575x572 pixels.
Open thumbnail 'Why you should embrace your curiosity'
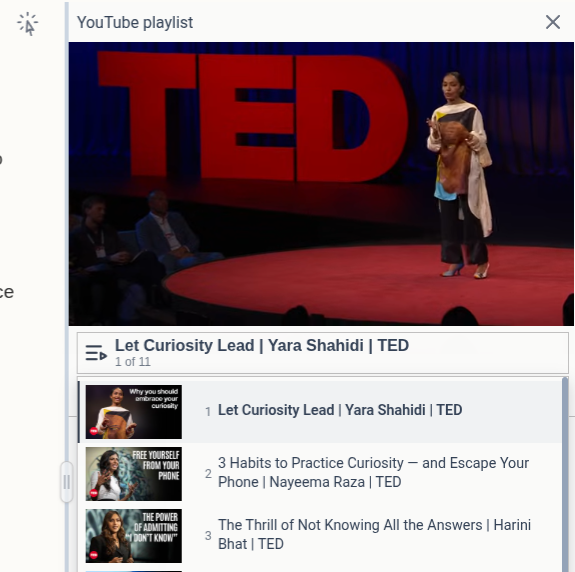[x=133, y=412]
